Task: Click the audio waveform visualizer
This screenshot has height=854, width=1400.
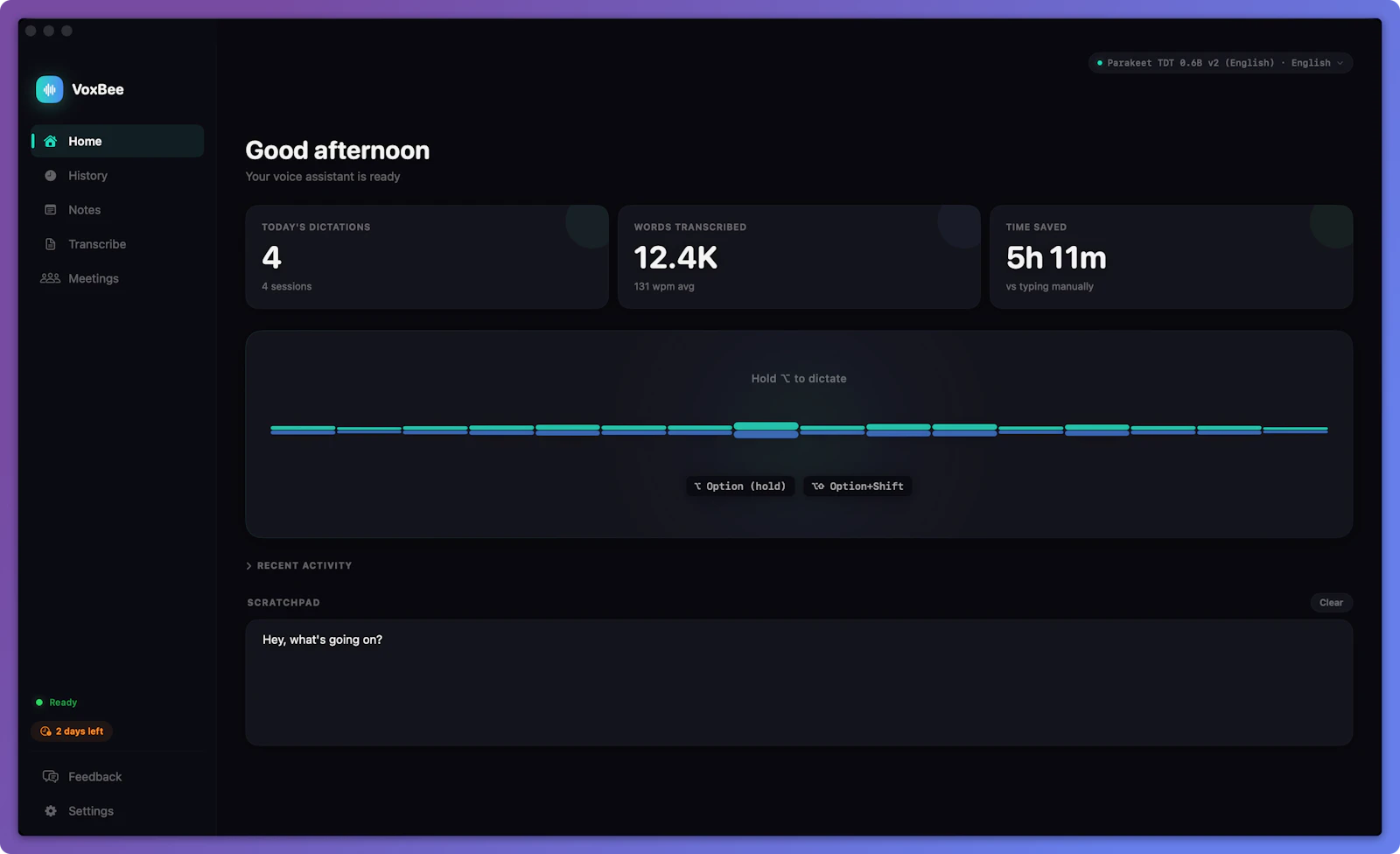Action: coord(798,430)
